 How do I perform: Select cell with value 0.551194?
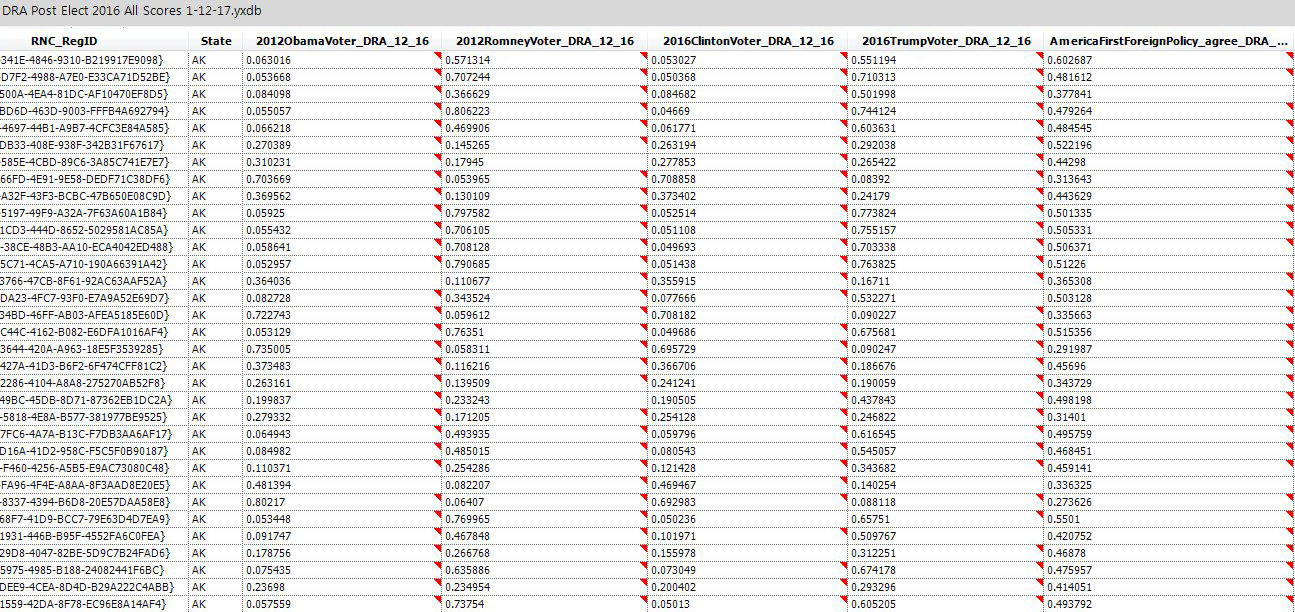[946, 60]
